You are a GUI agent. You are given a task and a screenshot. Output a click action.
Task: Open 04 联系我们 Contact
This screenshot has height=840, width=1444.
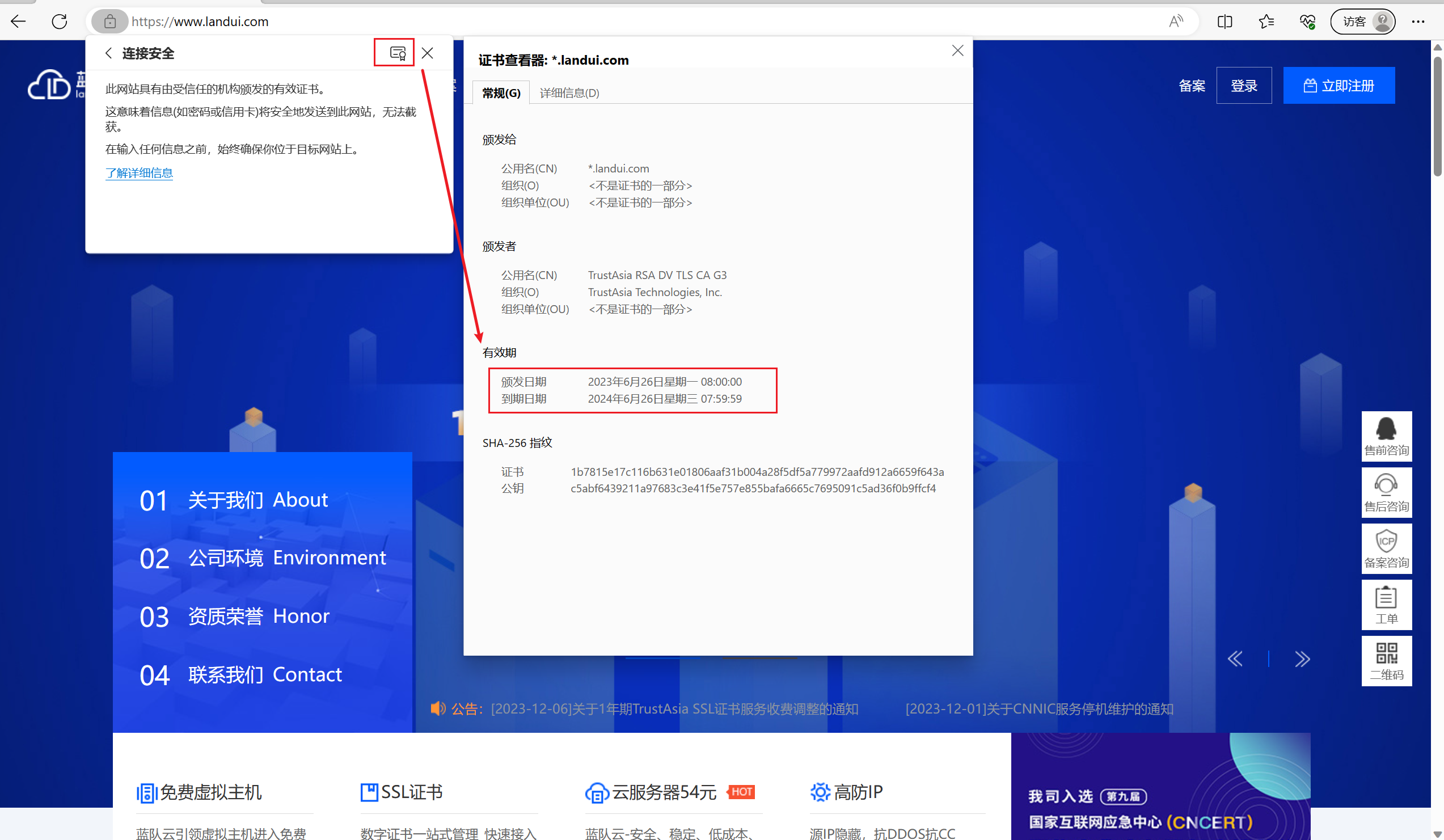pyautogui.click(x=240, y=675)
